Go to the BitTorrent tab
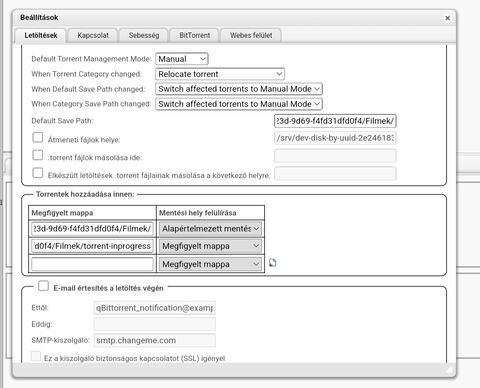480x388 pixels. tap(195, 35)
